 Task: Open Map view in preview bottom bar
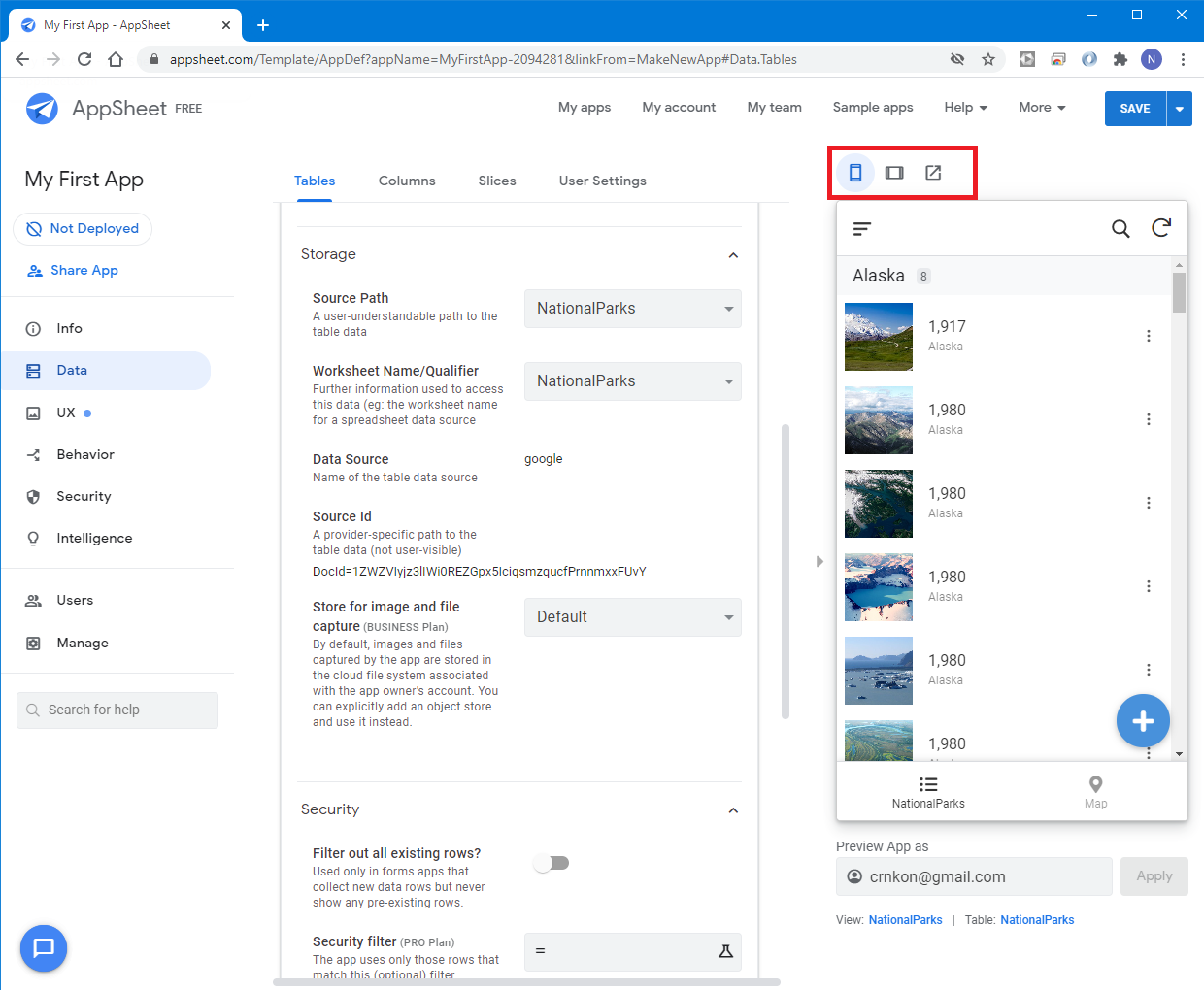(x=1095, y=791)
